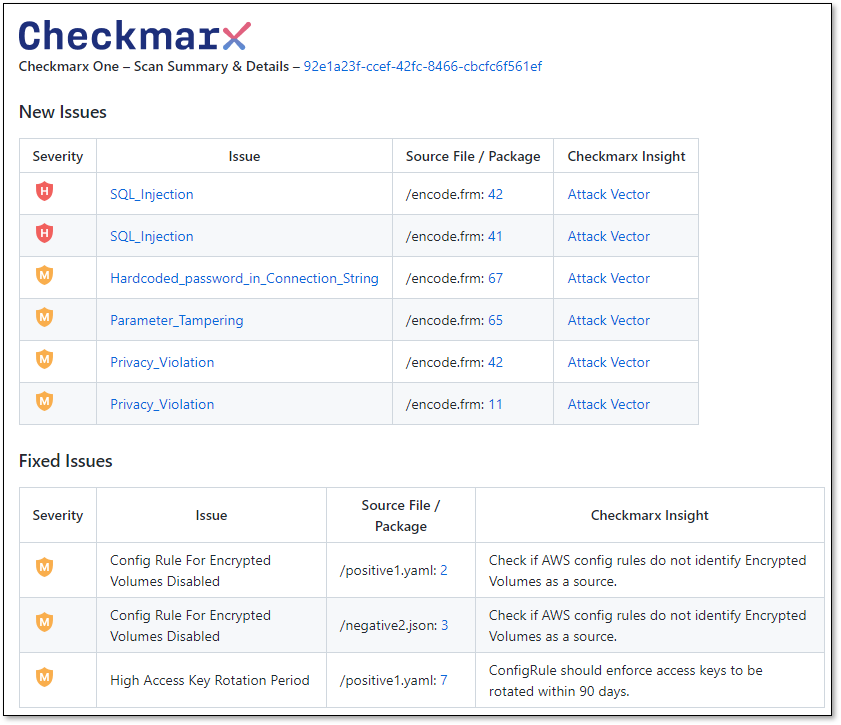The width and height of the screenshot is (841, 725).
Task: Click Source File / Package header in New Issues
Action: pyautogui.click(x=473, y=157)
